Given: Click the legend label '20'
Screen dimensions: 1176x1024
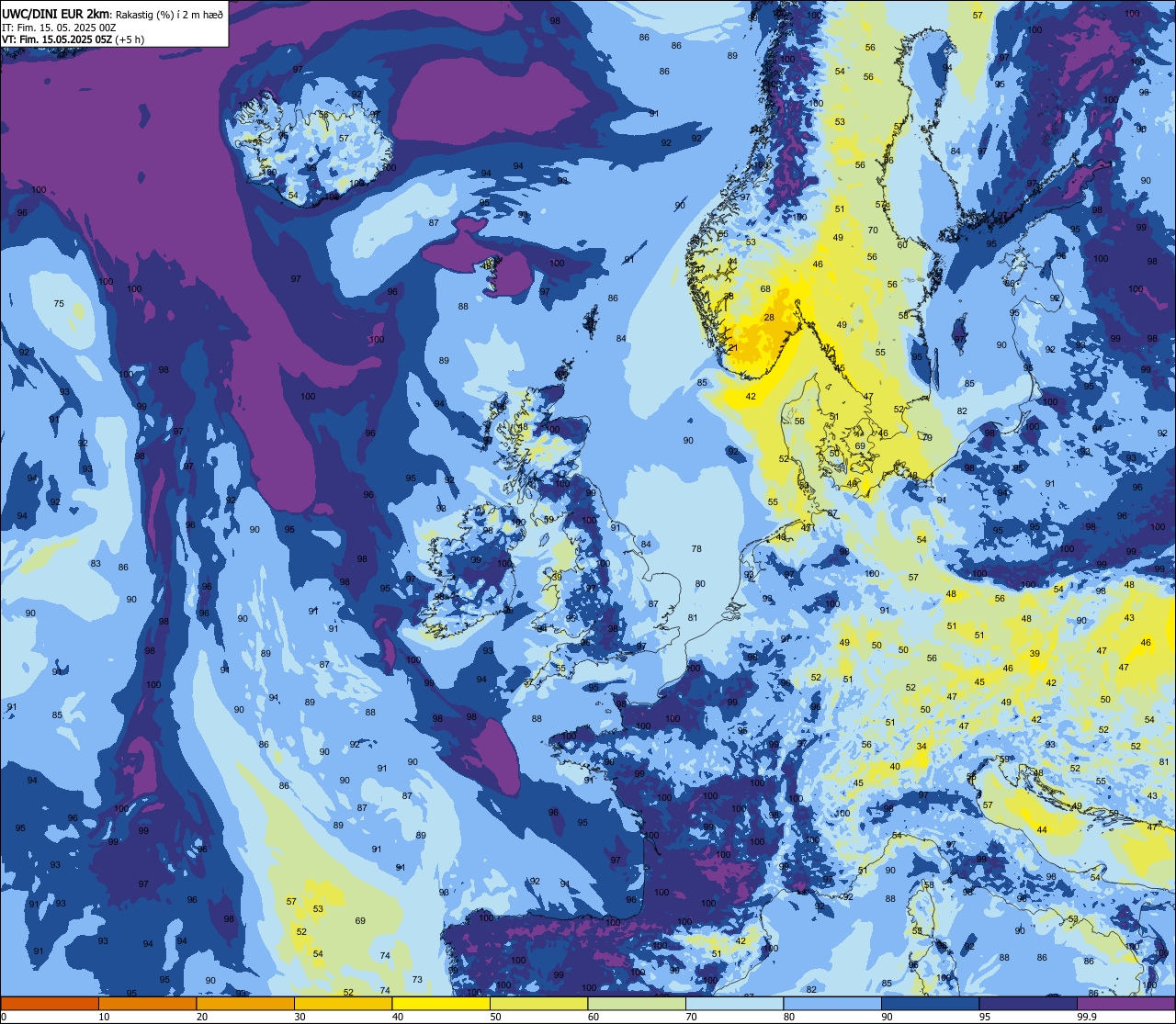Looking at the screenshot, I should click(202, 1017).
